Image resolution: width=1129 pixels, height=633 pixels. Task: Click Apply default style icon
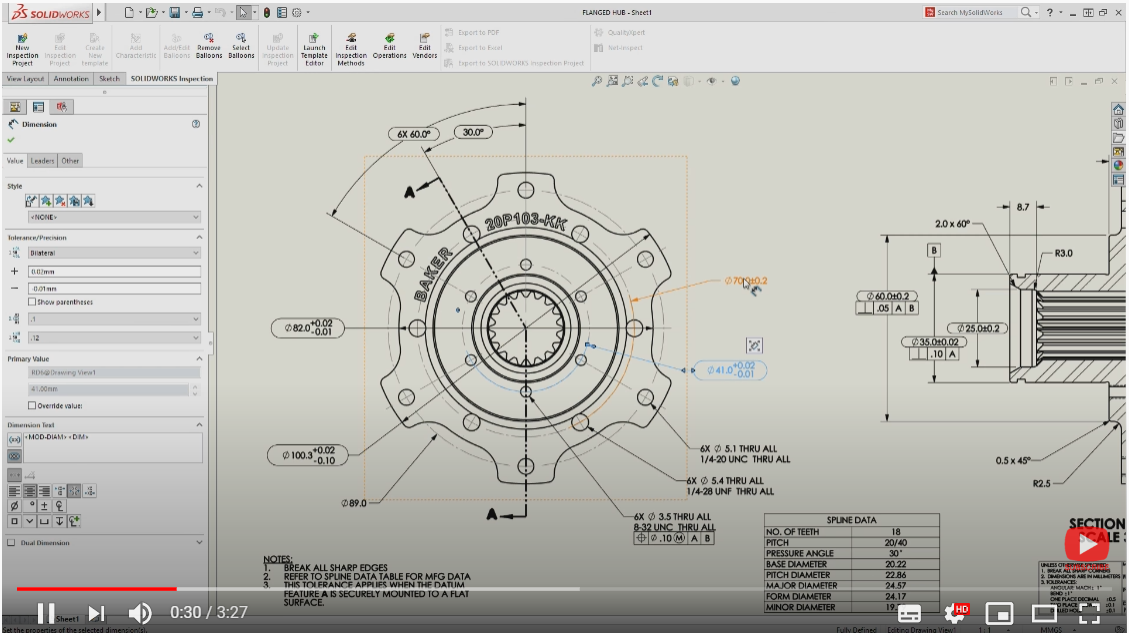pyautogui.click(x=31, y=201)
